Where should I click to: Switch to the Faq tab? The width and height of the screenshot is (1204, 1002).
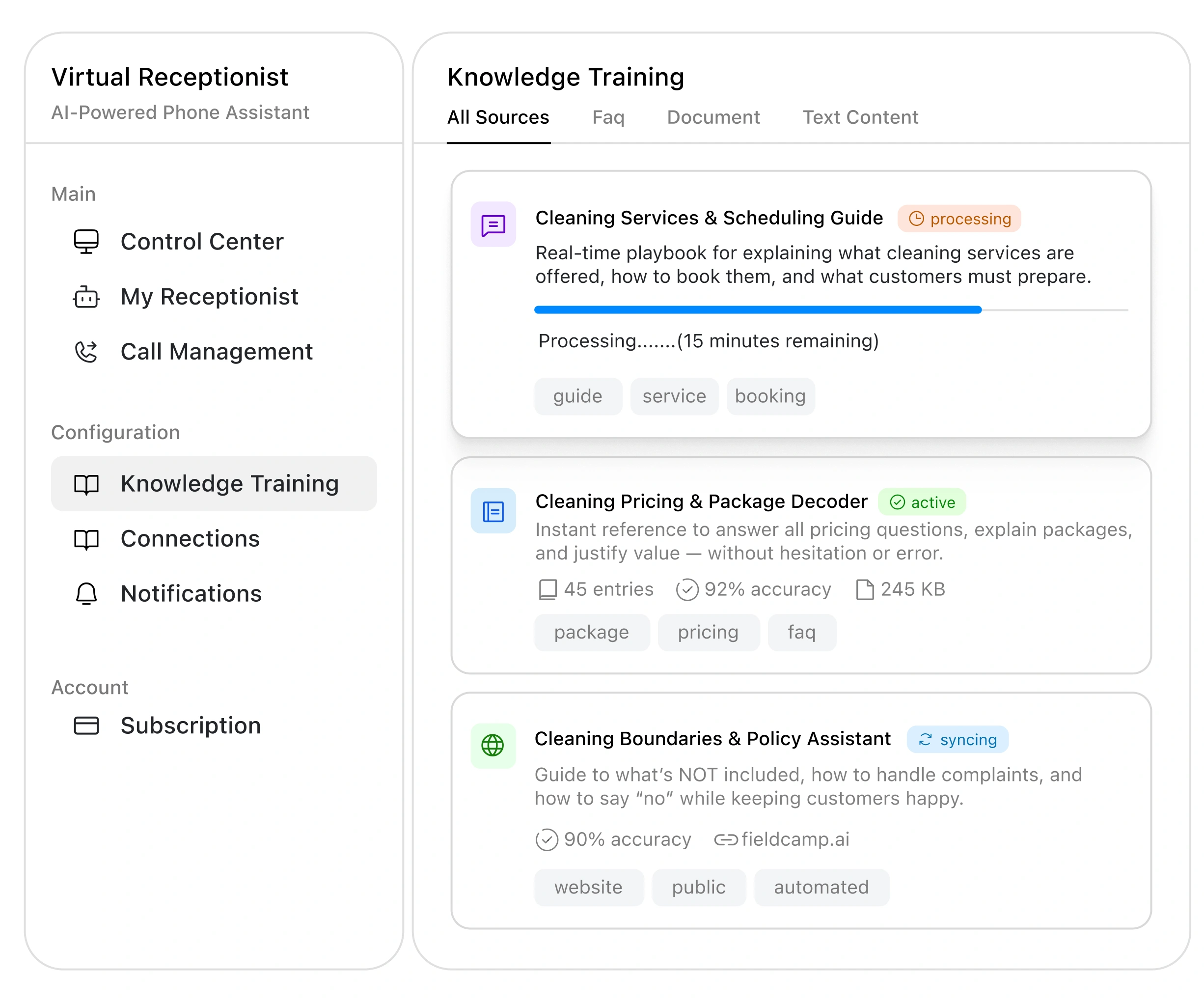pos(608,117)
